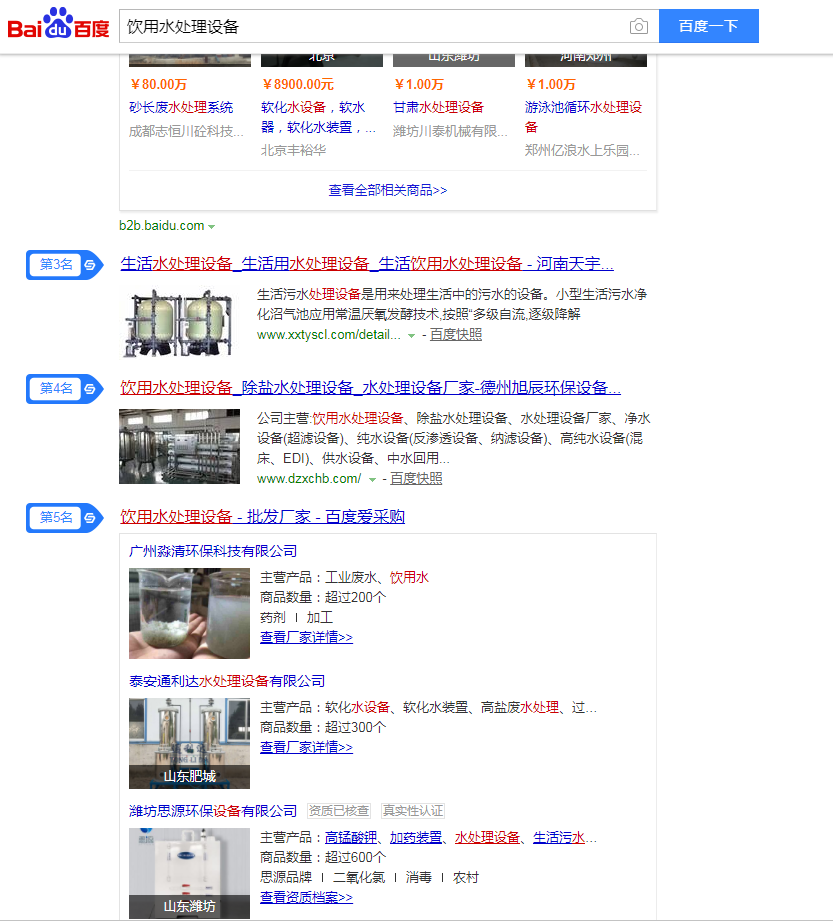Click the 商品数量：超过200个 text
The height and width of the screenshot is (921, 833).
click(323, 597)
